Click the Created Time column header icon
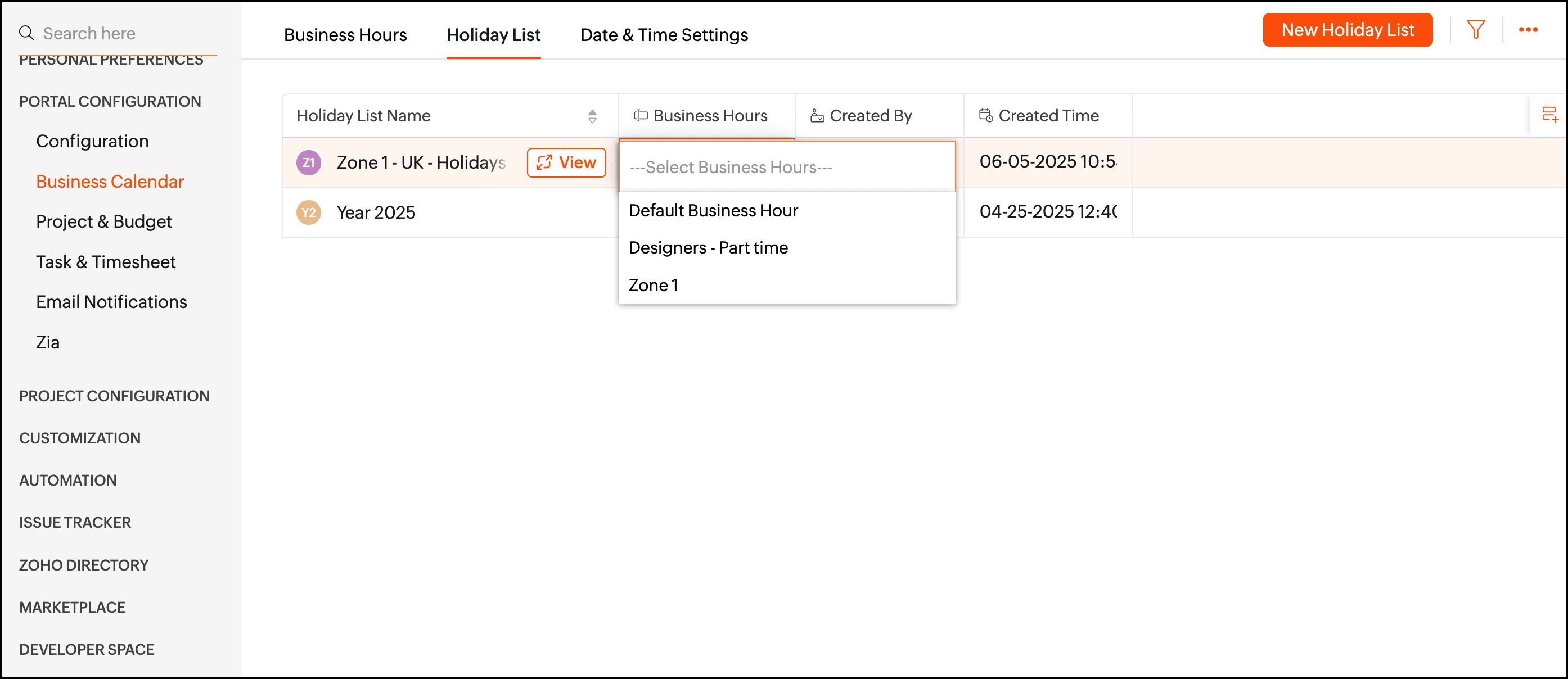 coord(985,116)
